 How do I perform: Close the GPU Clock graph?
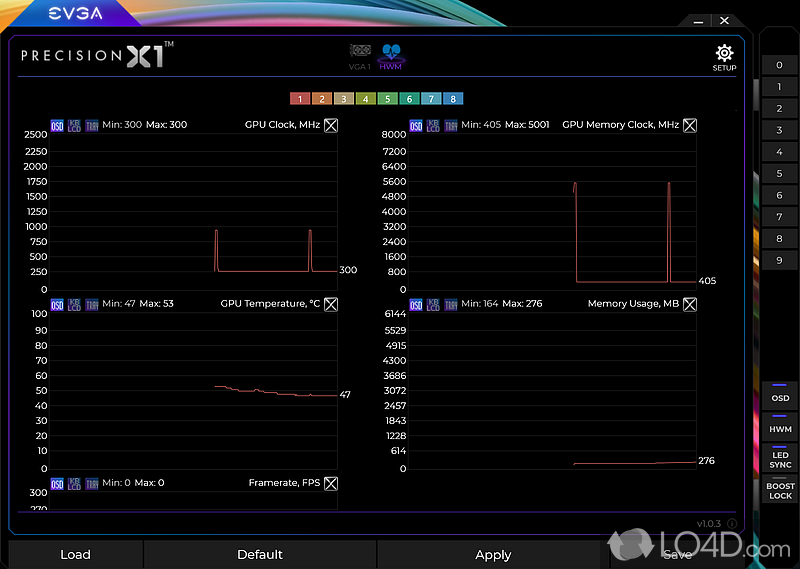click(x=331, y=125)
